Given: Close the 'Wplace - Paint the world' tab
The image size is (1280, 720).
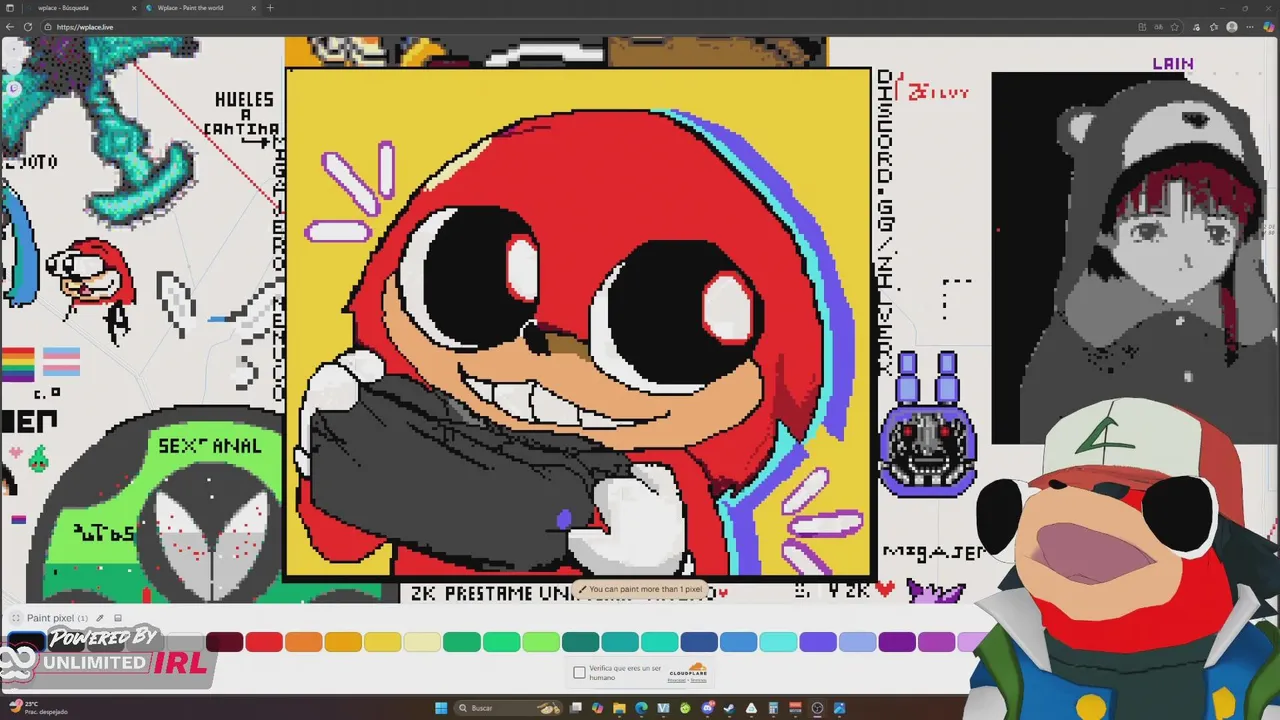Looking at the screenshot, I should (x=254, y=8).
